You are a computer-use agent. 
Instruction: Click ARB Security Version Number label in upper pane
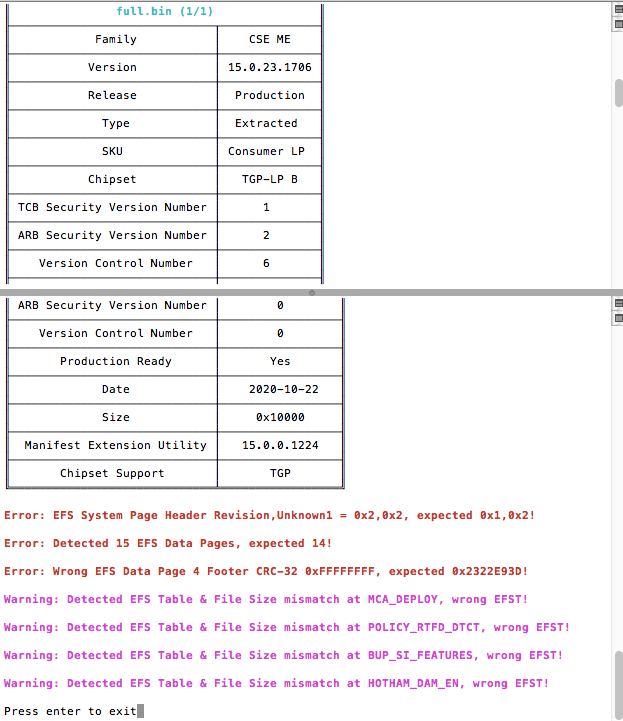(x=112, y=235)
